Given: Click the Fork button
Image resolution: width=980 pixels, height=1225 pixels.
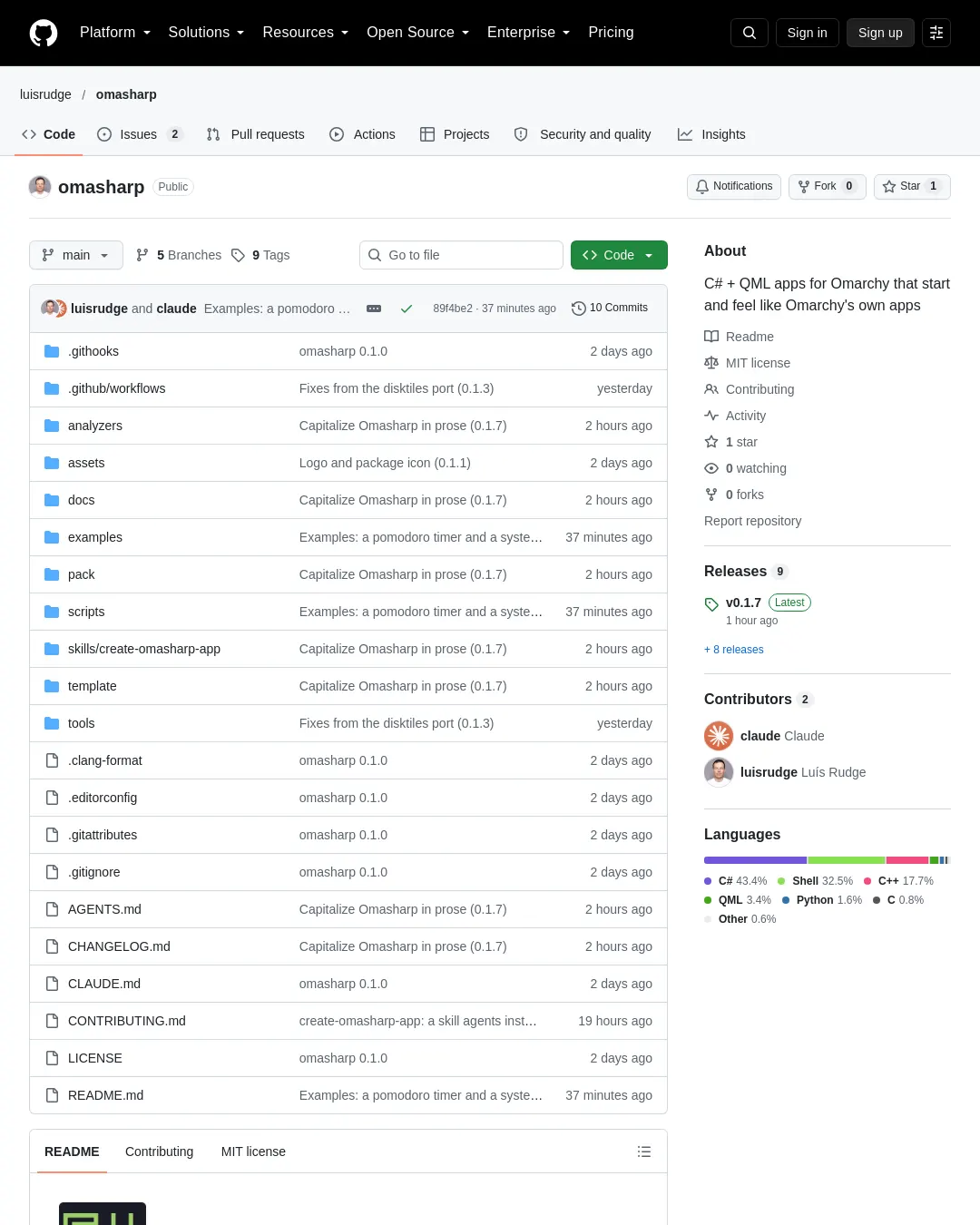Looking at the screenshot, I should tap(827, 186).
